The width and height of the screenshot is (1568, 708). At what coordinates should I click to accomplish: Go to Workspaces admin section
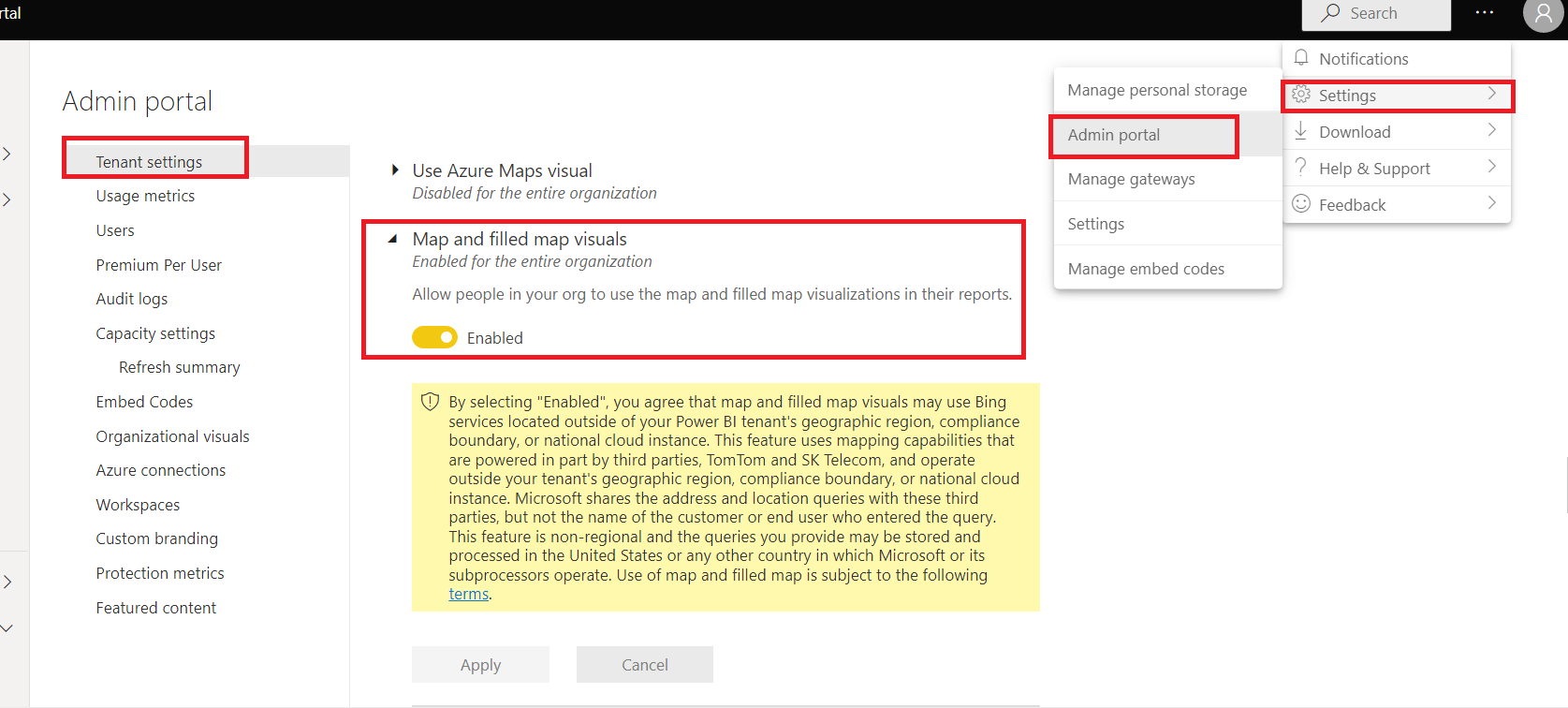pyautogui.click(x=138, y=505)
